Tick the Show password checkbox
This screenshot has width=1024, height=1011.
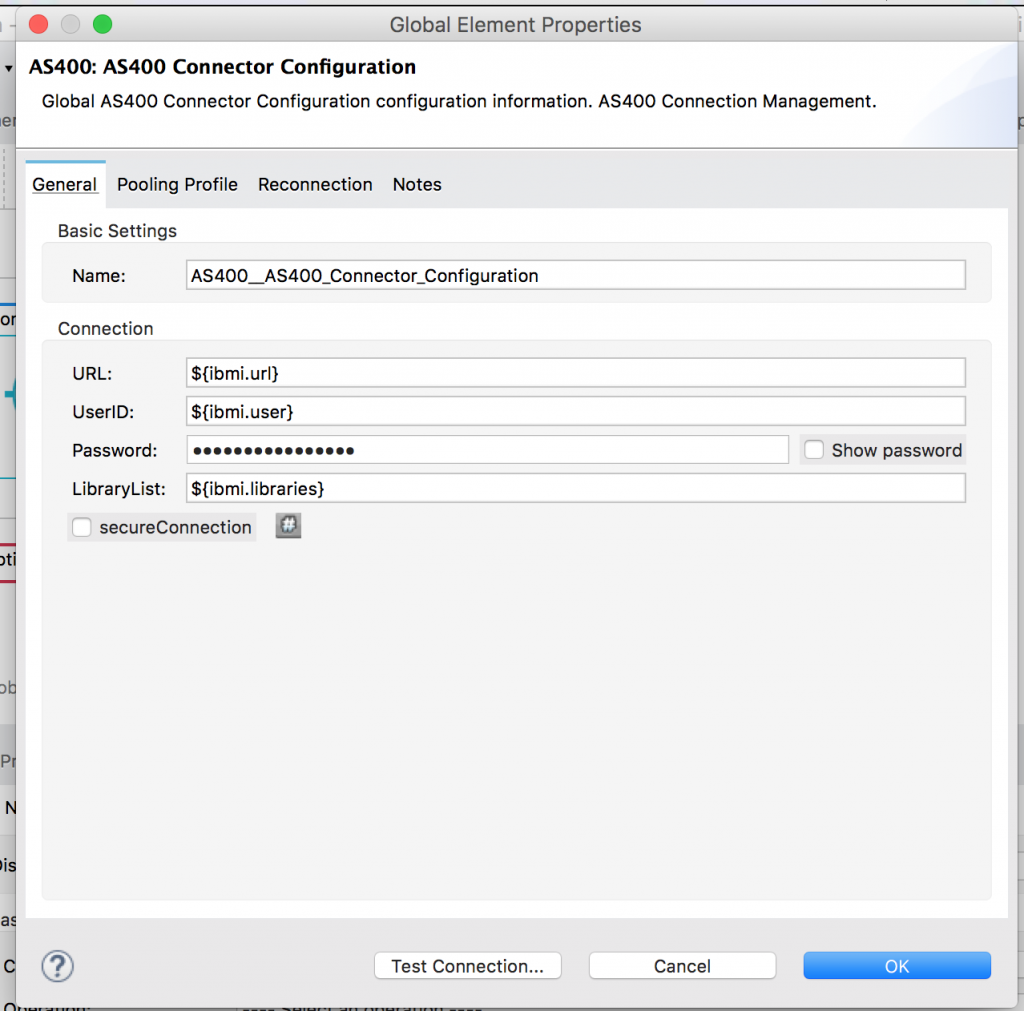[814, 450]
